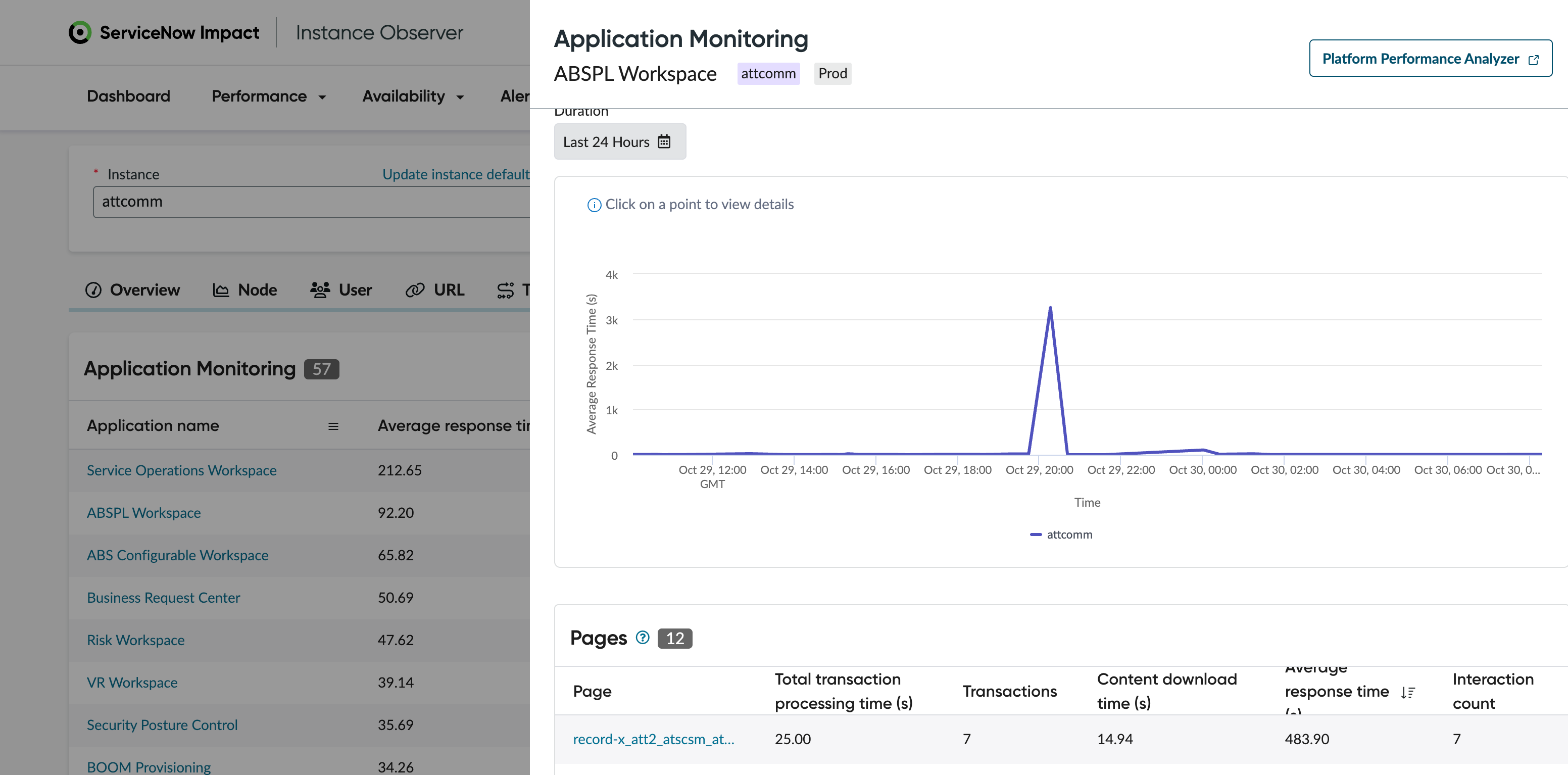The image size is (1568, 775).
Task: Click the Instance Observer title
Action: pos(379,33)
